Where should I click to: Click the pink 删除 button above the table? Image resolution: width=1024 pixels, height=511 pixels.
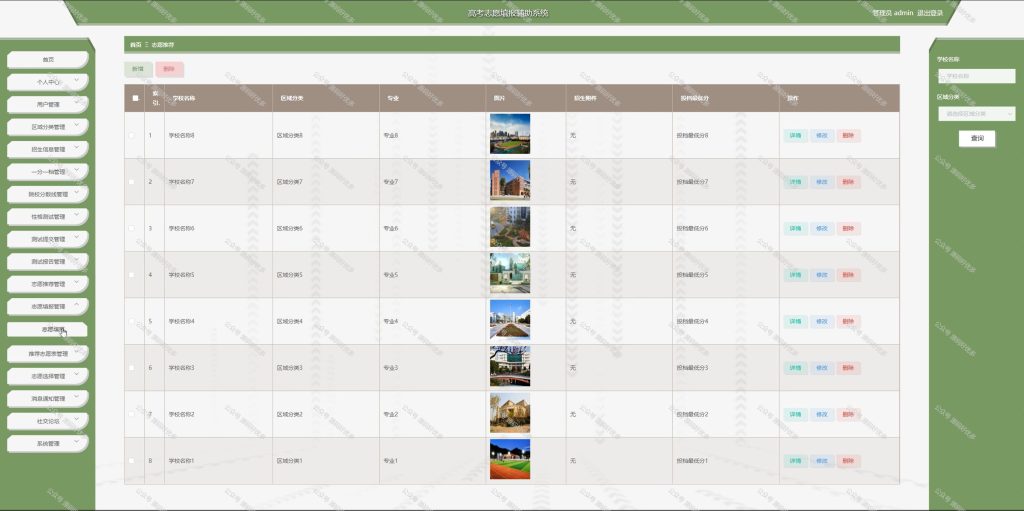pyautogui.click(x=170, y=69)
